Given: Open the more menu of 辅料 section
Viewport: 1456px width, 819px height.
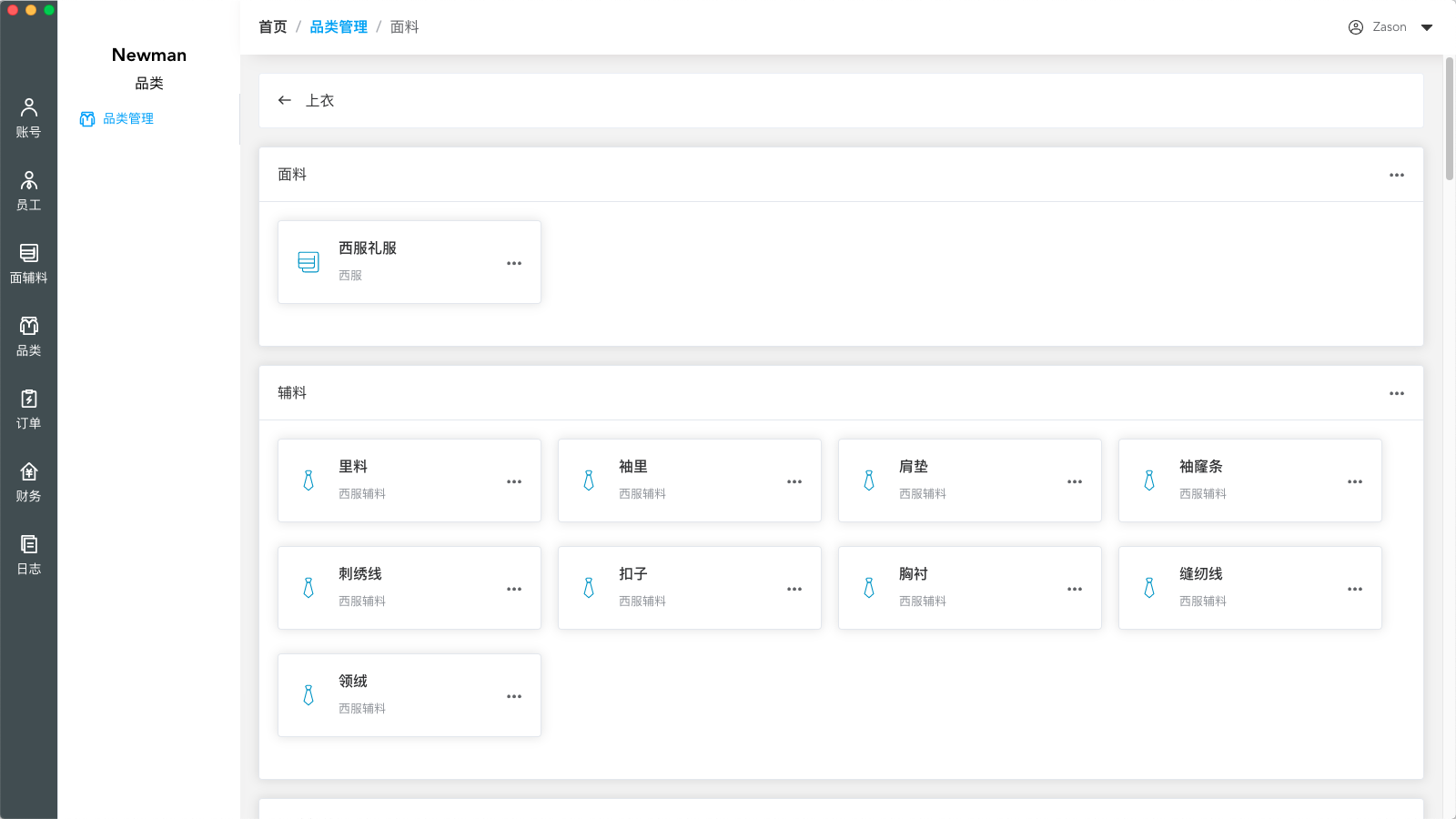Looking at the screenshot, I should pos(1397,393).
